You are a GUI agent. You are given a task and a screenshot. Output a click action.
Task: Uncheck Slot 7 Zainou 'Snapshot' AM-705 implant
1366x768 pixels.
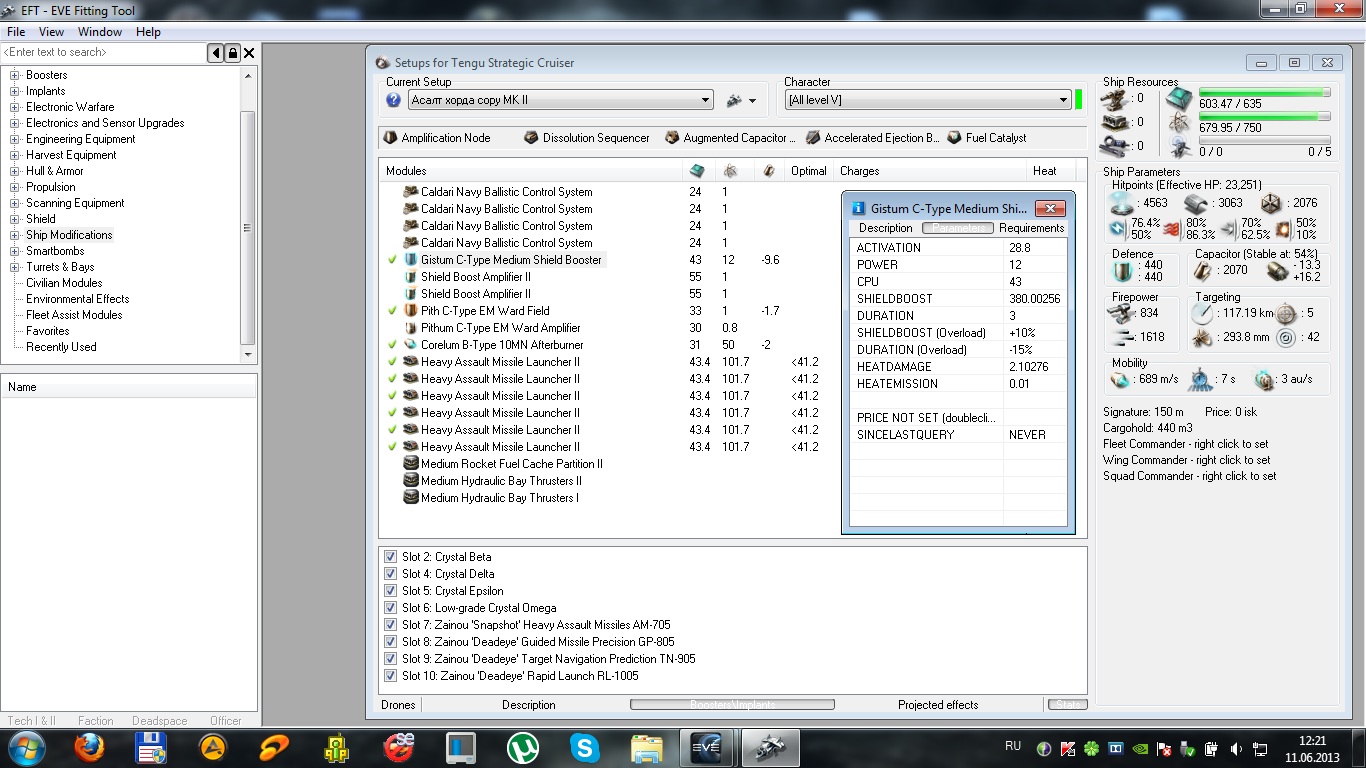tap(391, 625)
